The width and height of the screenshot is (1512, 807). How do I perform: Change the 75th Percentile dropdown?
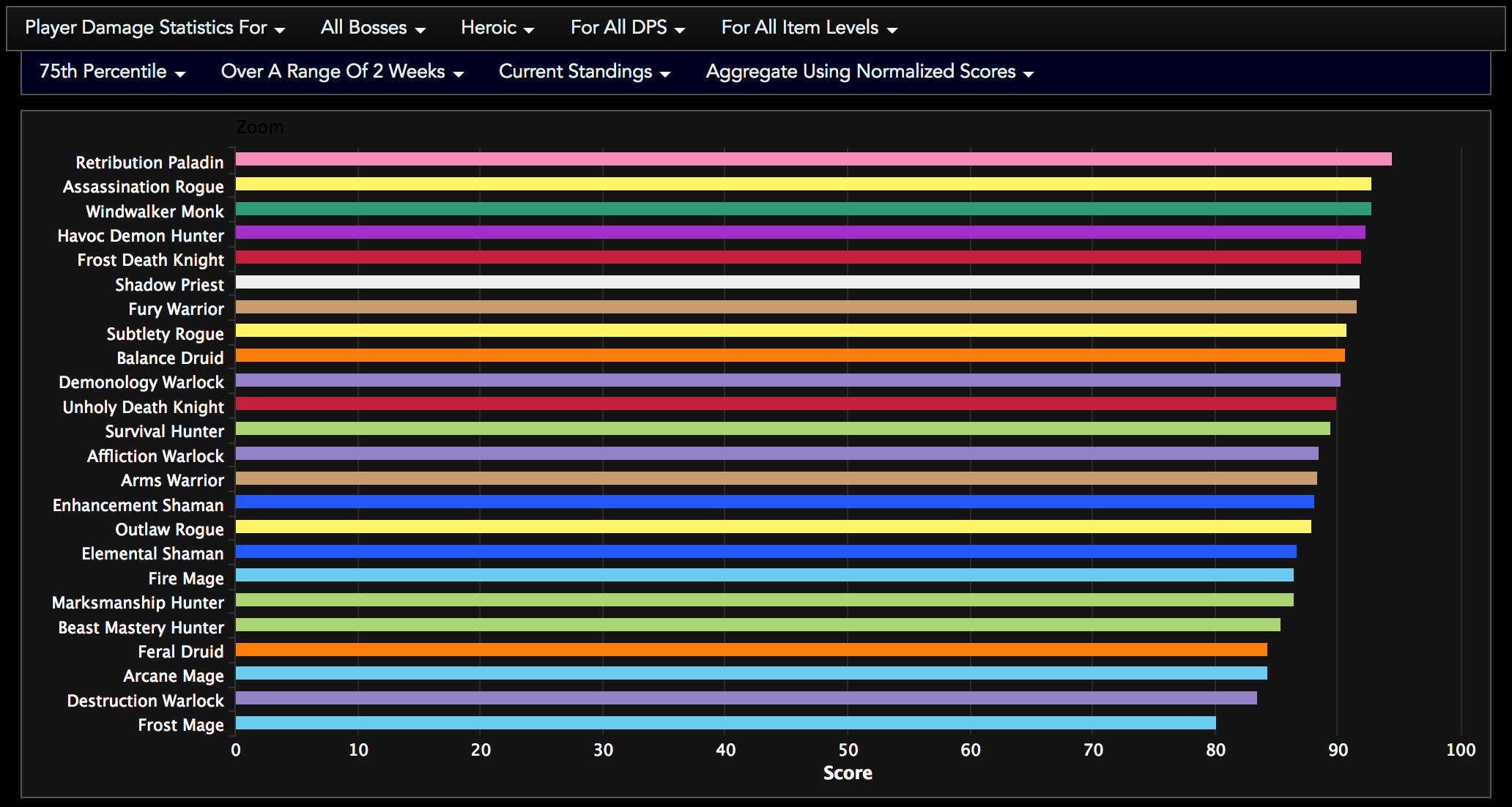[x=112, y=72]
